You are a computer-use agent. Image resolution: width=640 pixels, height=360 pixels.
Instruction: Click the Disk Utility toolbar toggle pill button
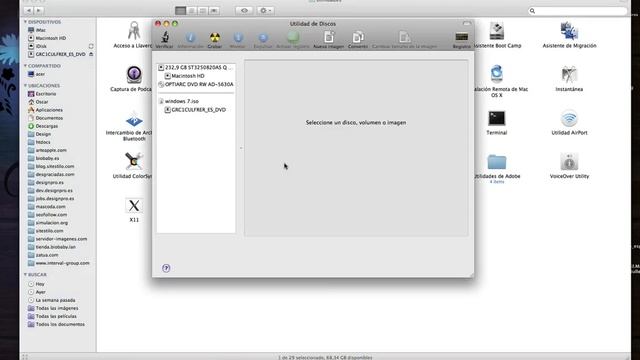tap(467, 24)
